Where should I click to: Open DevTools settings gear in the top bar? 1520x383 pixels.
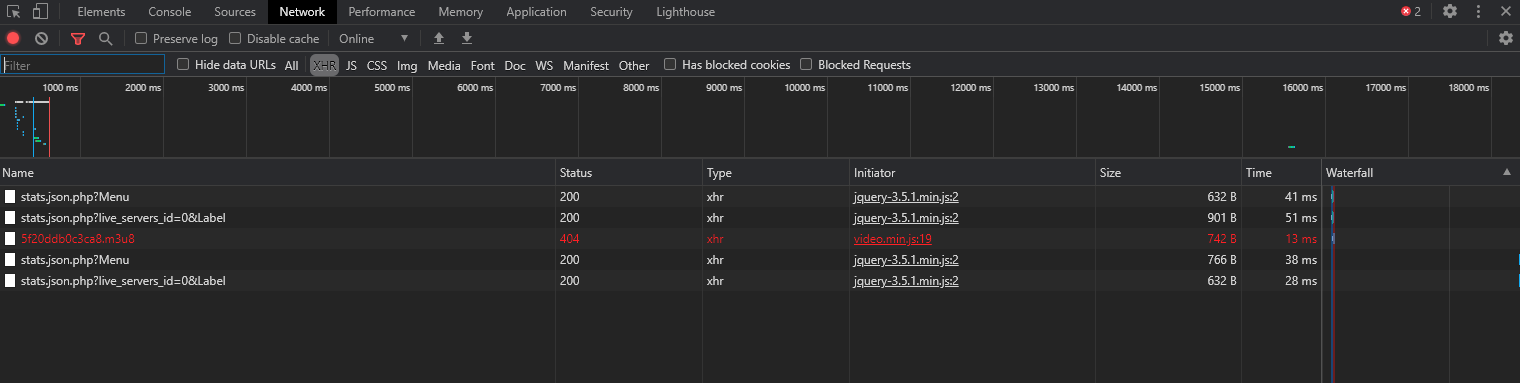coord(1449,12)
